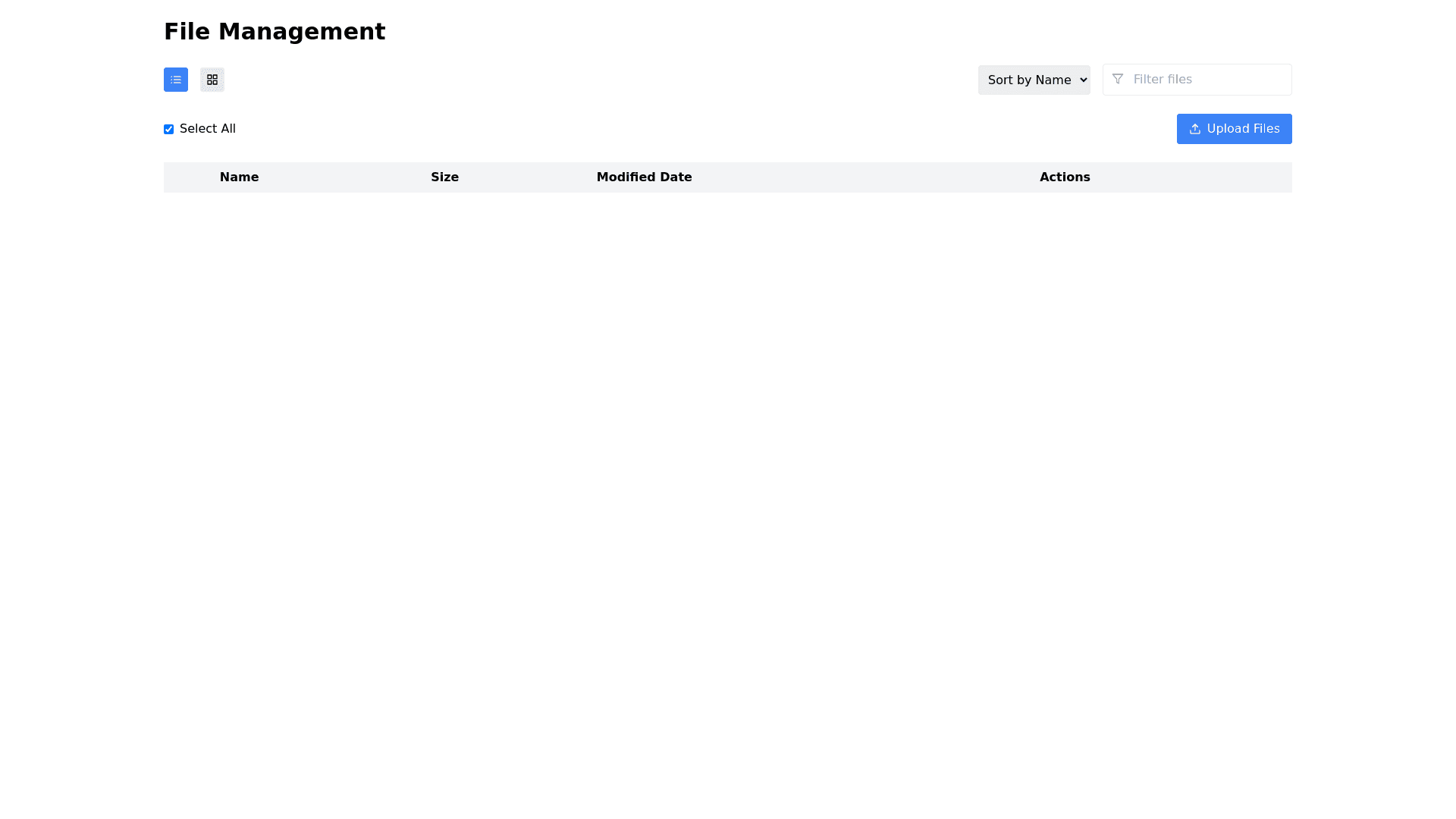Uncheck the Select All checkbox
The height and width of the screenshot is (819, 1456).
coord(168,129)
